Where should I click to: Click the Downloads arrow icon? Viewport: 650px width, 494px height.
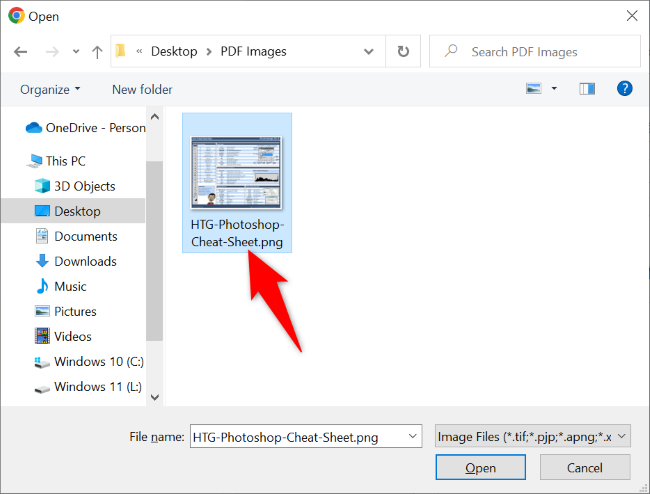(42, 261)
